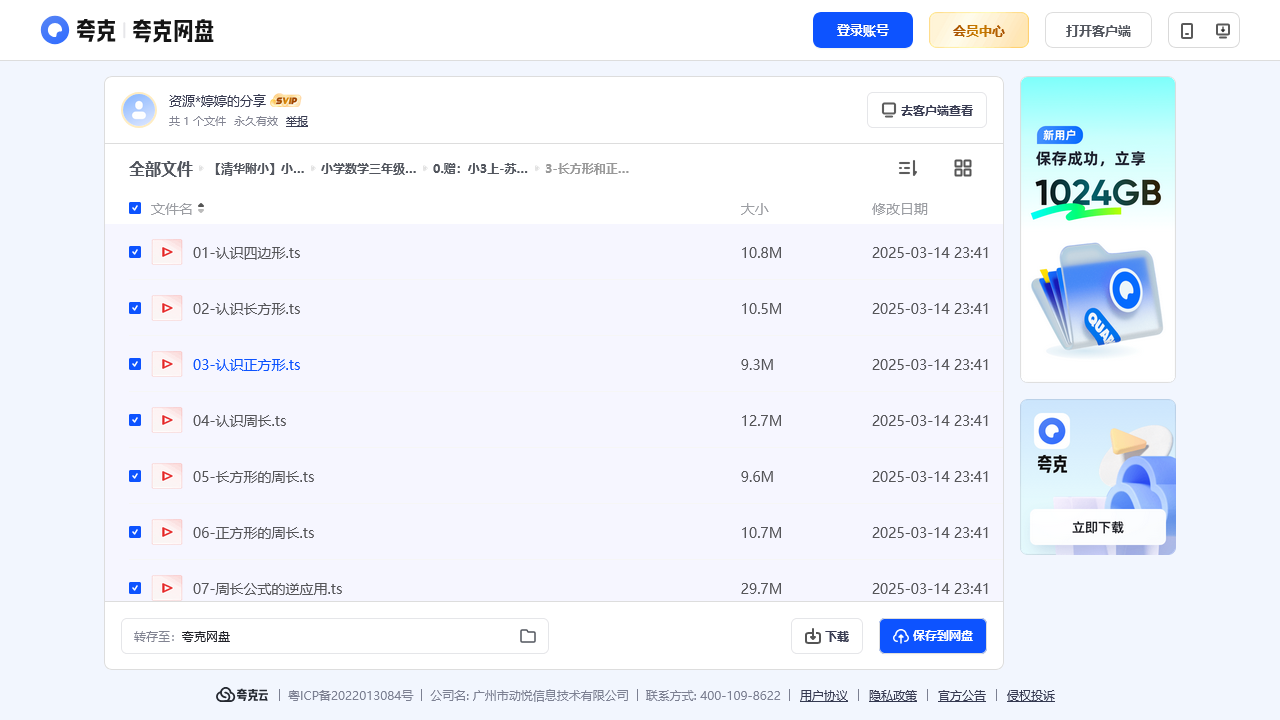Image resolution: width=1280 pixels, height=720 pixels.
Task: Open file 05-长方形的周长.ts
Action: pyautogui.click(x=254, y=476)
